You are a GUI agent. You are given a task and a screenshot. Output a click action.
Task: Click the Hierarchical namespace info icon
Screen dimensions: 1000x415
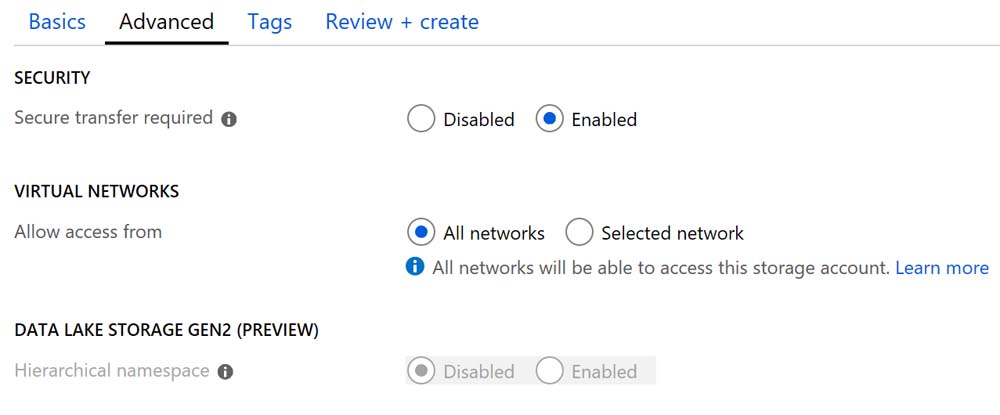tap(226, 372)
